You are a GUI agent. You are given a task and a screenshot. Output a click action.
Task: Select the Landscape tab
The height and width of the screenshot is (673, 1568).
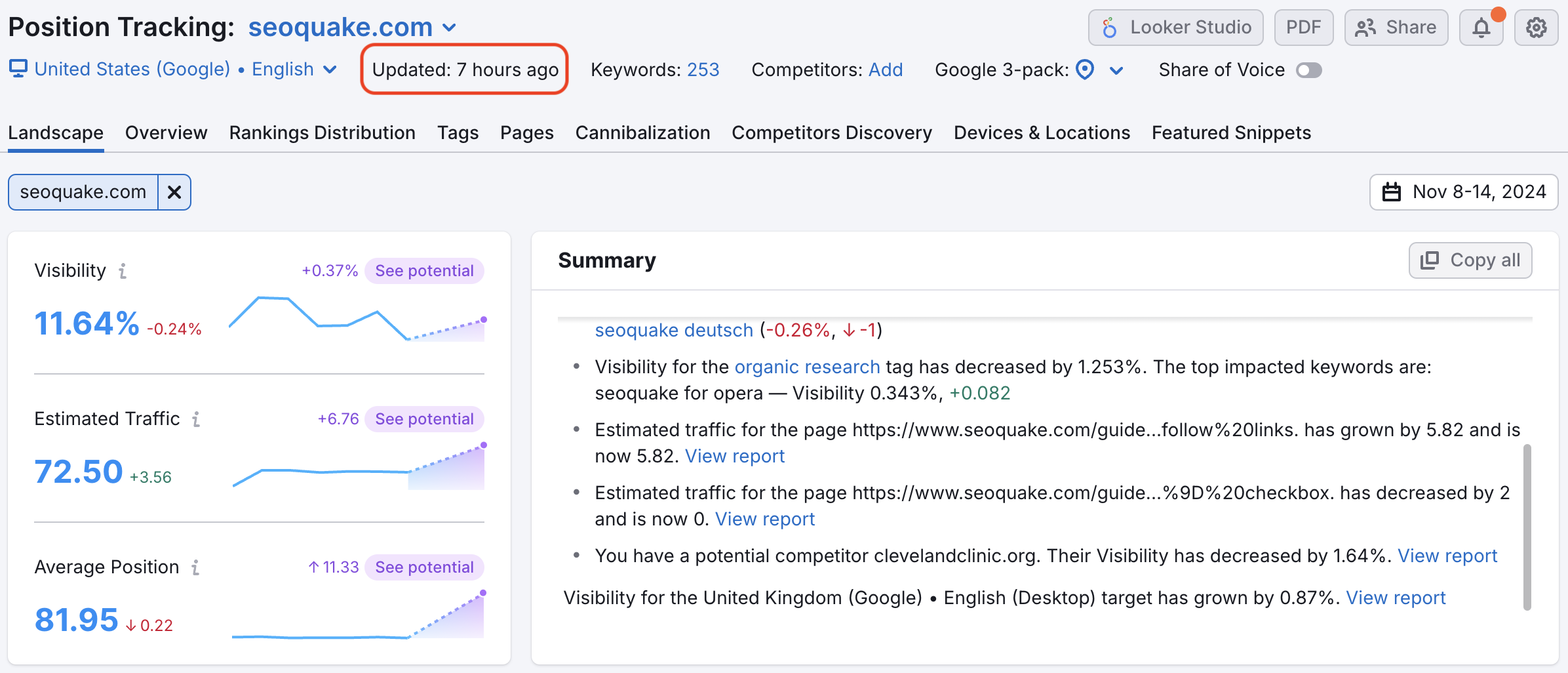click(56, 133)
